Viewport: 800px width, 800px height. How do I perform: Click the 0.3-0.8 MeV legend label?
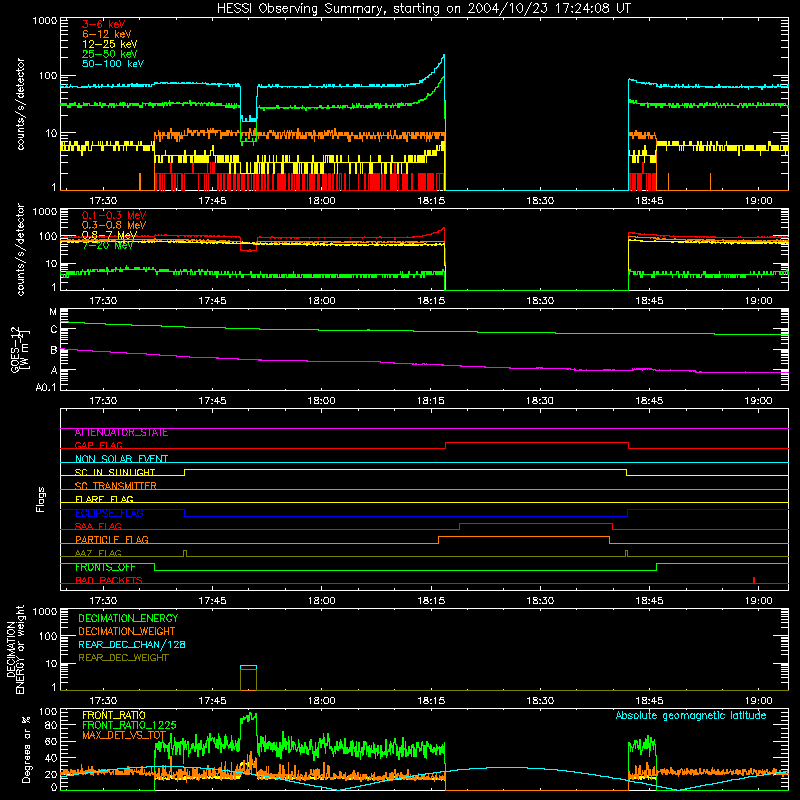point(114,225)
